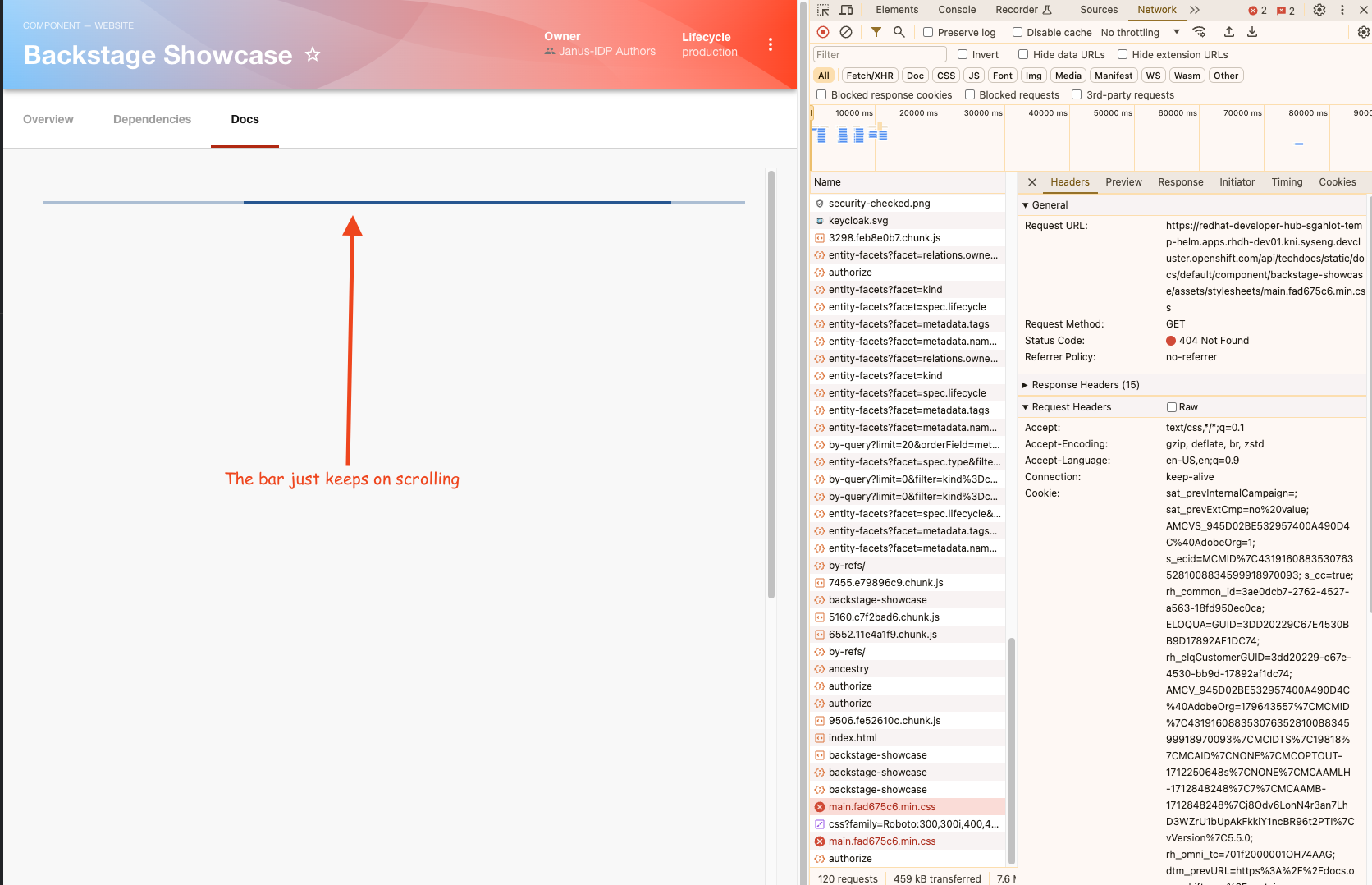1372x885 pixels.
Task: Open the red errors count indicator
Action: pyautogui.click(x=1258, y=11)
